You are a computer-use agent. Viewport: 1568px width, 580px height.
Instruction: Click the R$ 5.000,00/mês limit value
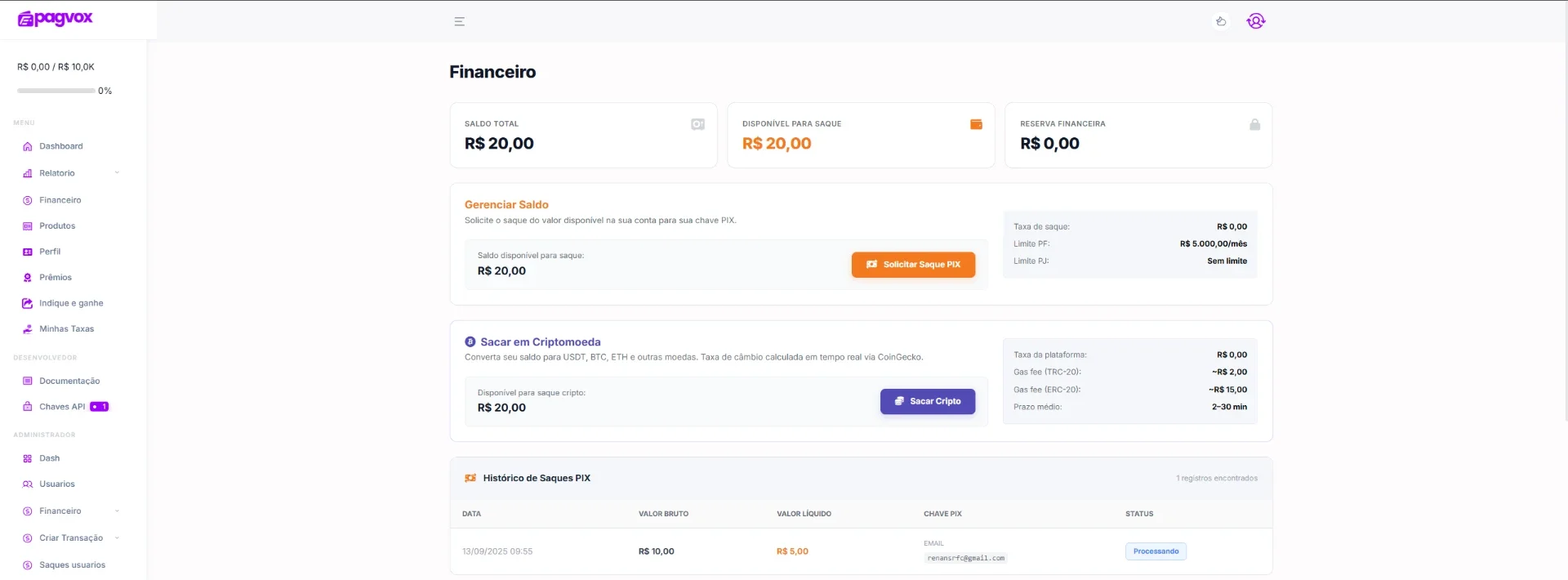click(1213, 244)
